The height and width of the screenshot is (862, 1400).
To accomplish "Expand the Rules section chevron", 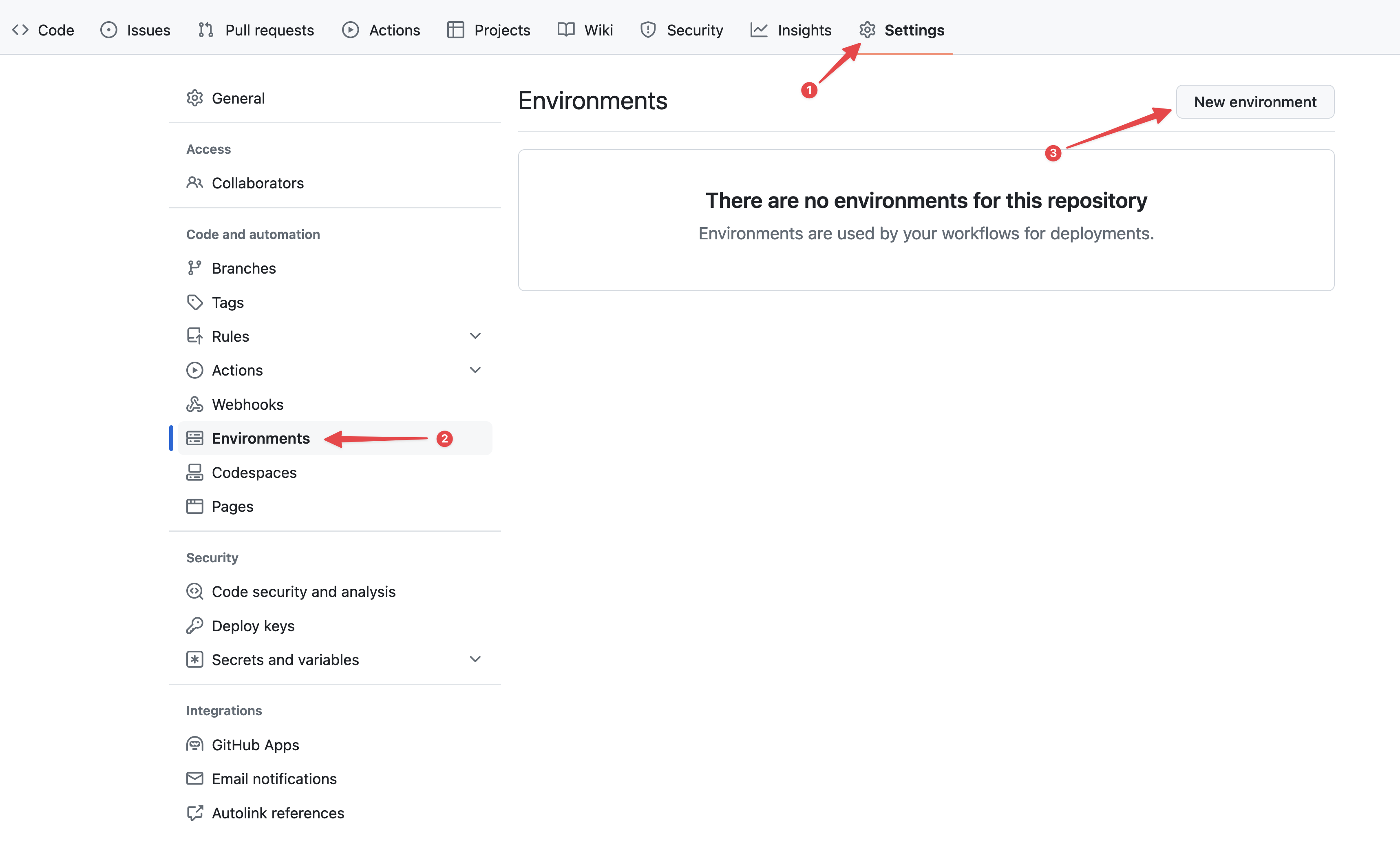I will coord(475,336).
